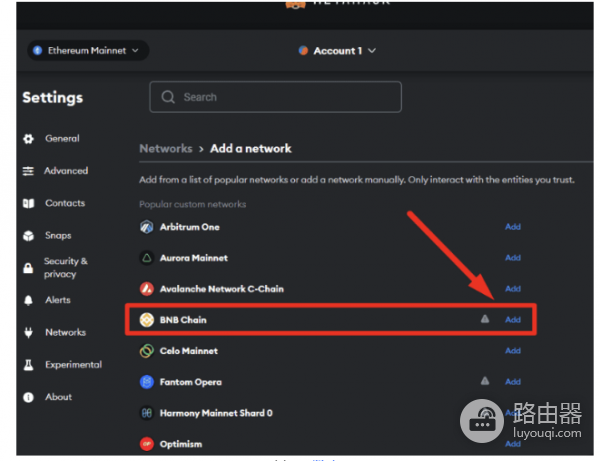Click the Aurora Mainnet network icon

click(x=147, y=258)
